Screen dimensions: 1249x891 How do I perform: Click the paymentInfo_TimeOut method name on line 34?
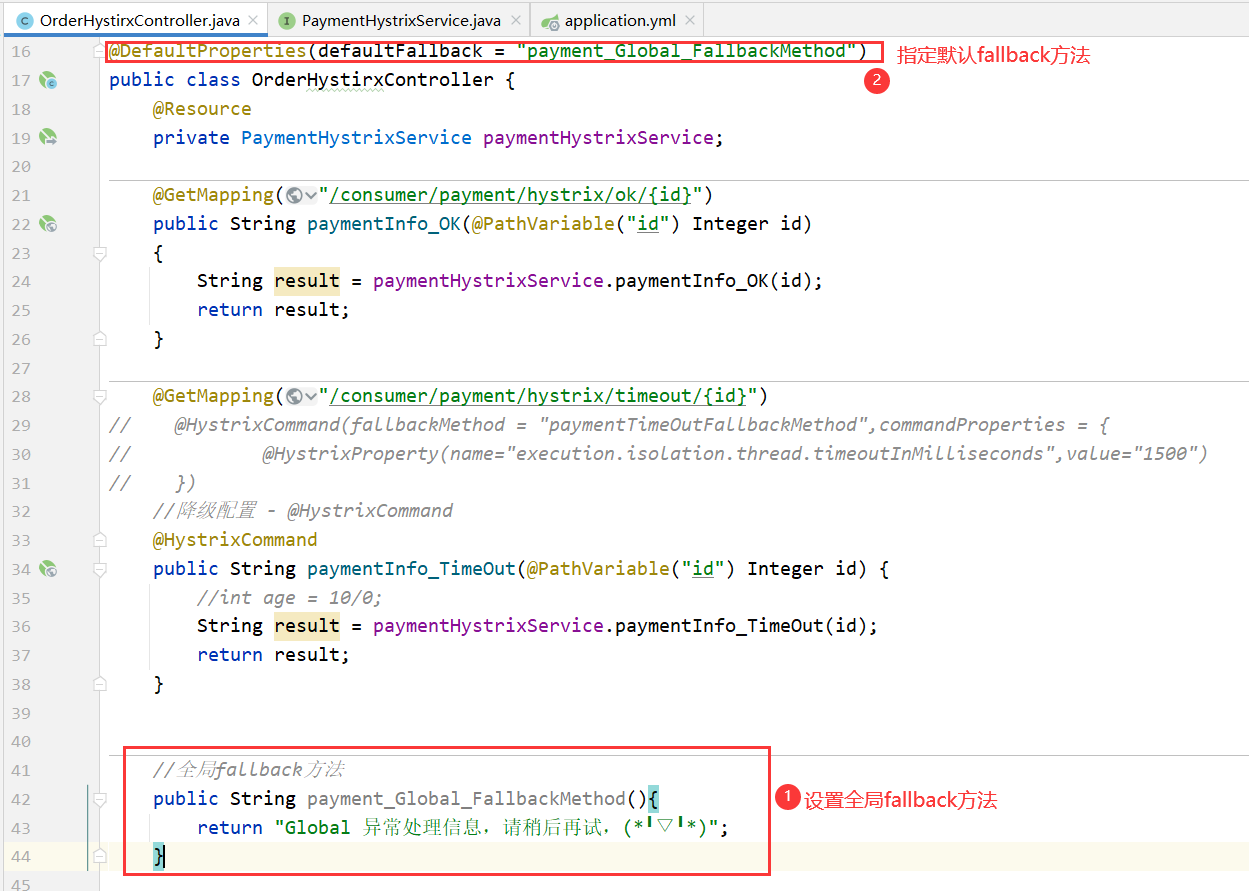click(411, 569)
